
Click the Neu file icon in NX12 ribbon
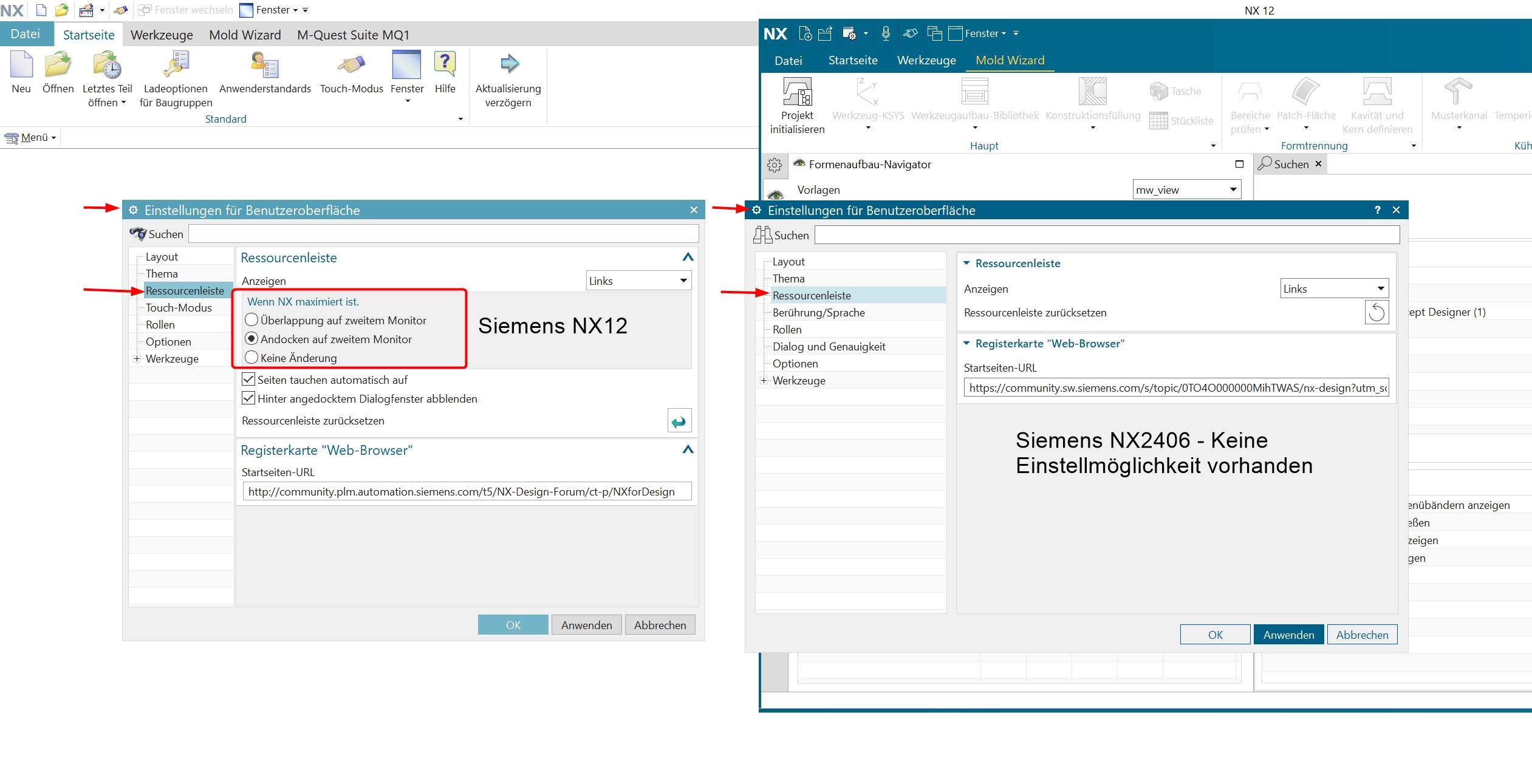tap(21, 64)
